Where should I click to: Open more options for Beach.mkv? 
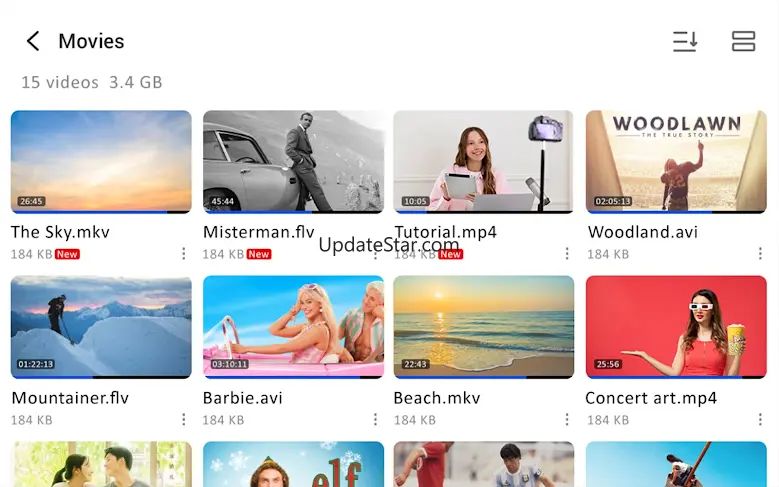click(x=567, y=419)
